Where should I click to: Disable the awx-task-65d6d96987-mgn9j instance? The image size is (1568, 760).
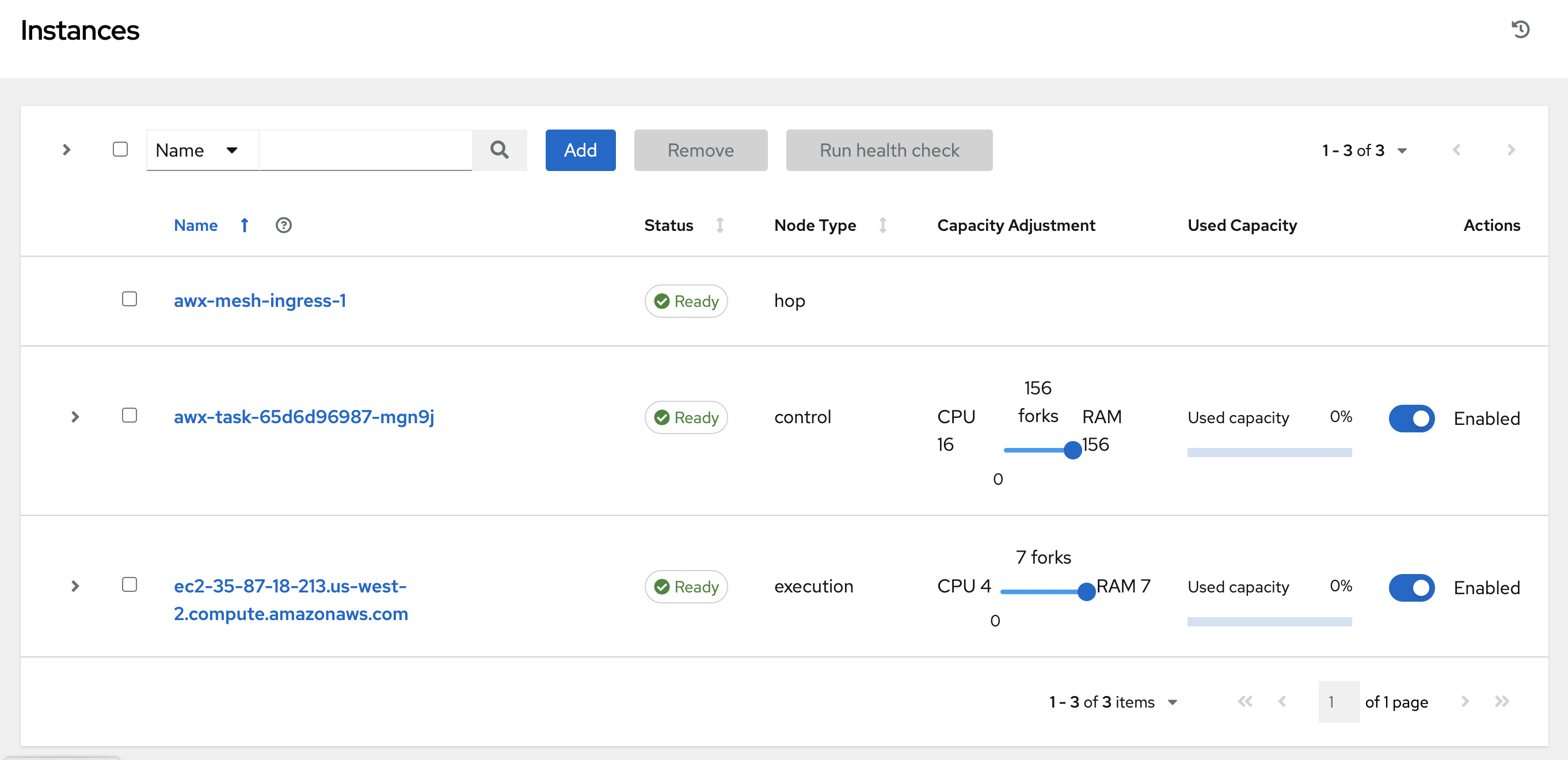1411,418
